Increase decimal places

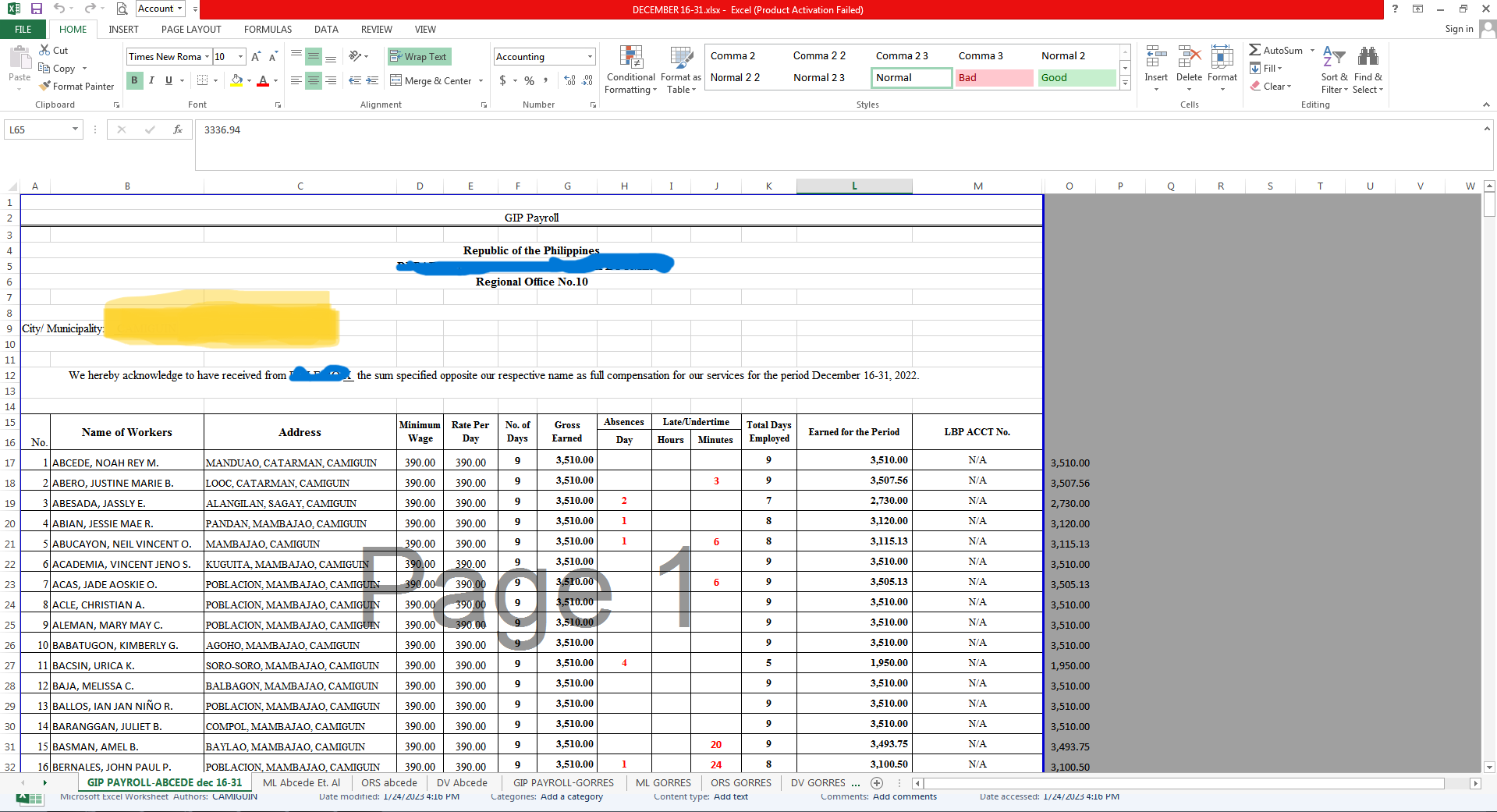[x=569, y=80]
